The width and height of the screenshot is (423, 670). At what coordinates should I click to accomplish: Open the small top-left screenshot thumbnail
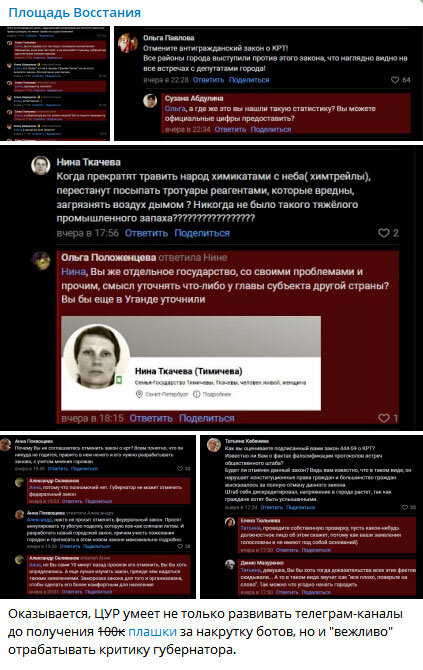(x=55, y=83)
